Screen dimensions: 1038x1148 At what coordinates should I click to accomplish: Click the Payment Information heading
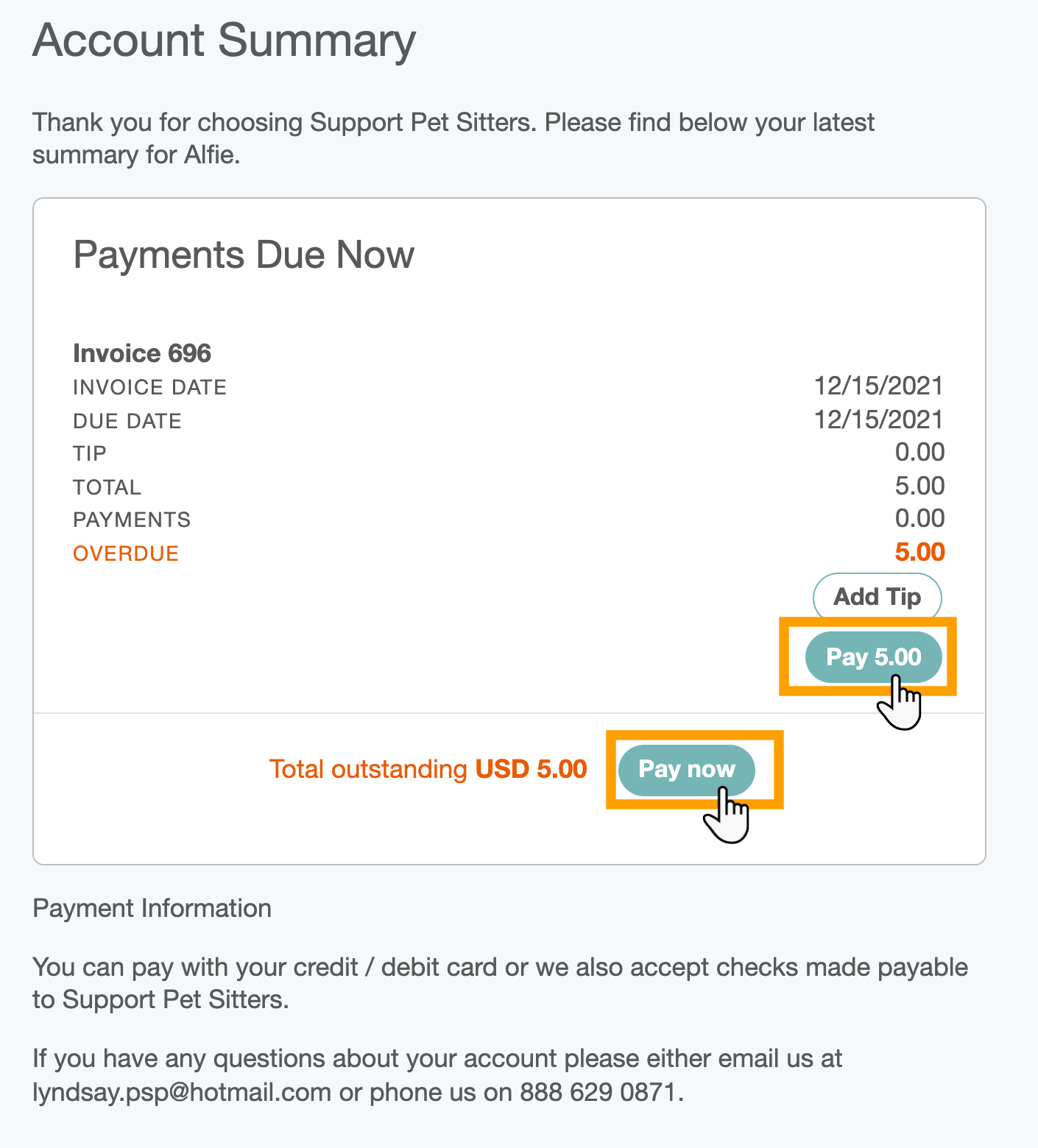coord(152,908)
